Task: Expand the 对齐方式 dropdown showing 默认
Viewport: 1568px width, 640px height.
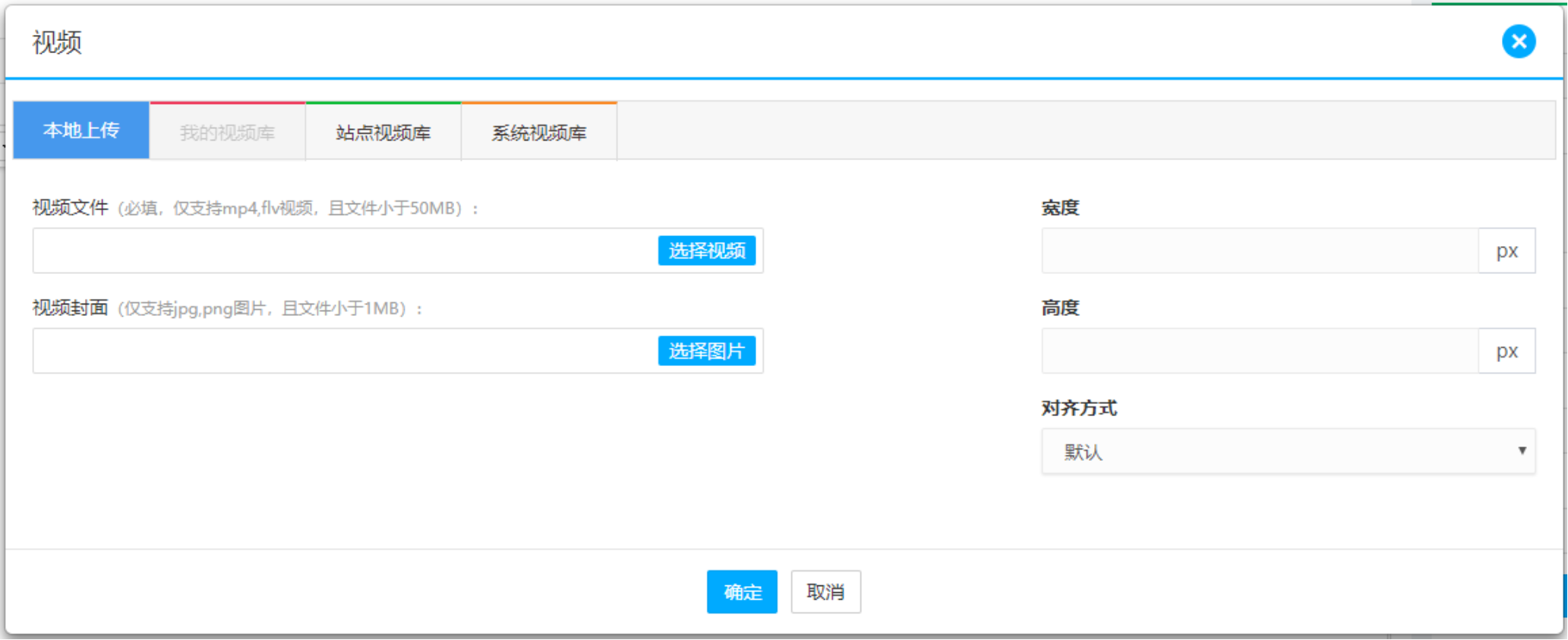Action: 1288,452
